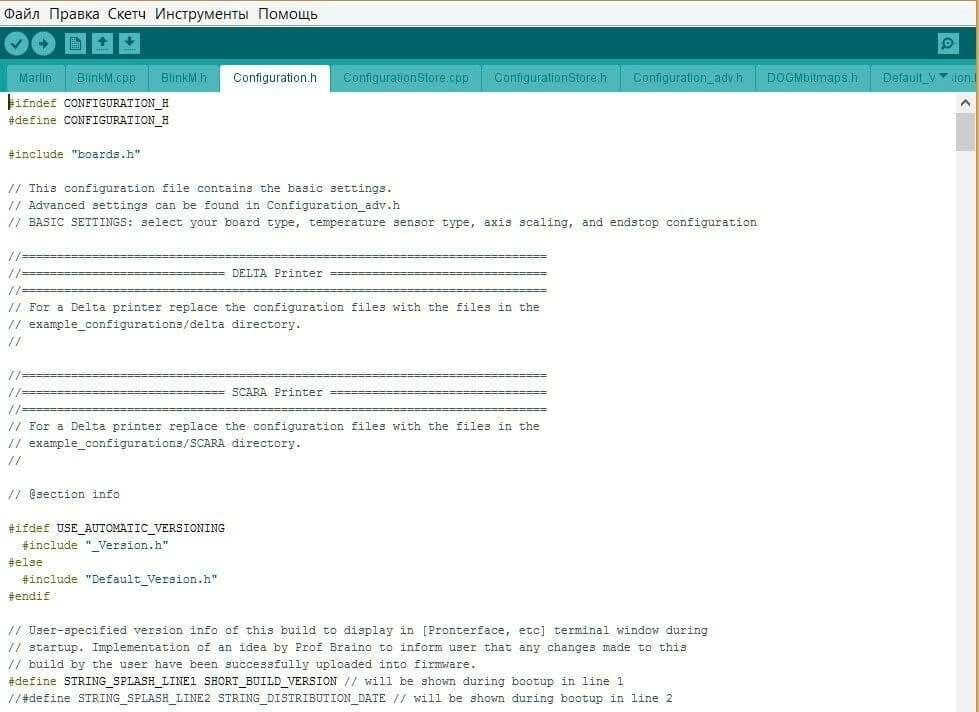The image size is (979, 712).
Task: Click the Open sketch up-arrow icon
Action: (102, 43)
